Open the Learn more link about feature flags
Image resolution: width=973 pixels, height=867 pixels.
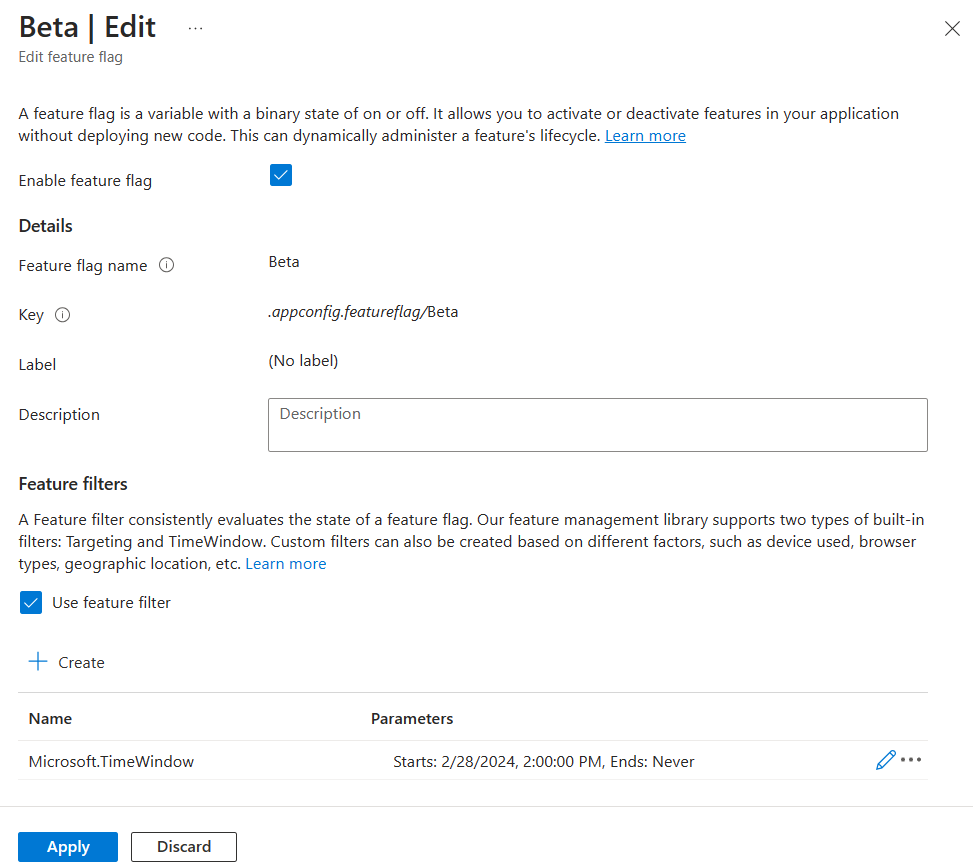pos(645,136)
